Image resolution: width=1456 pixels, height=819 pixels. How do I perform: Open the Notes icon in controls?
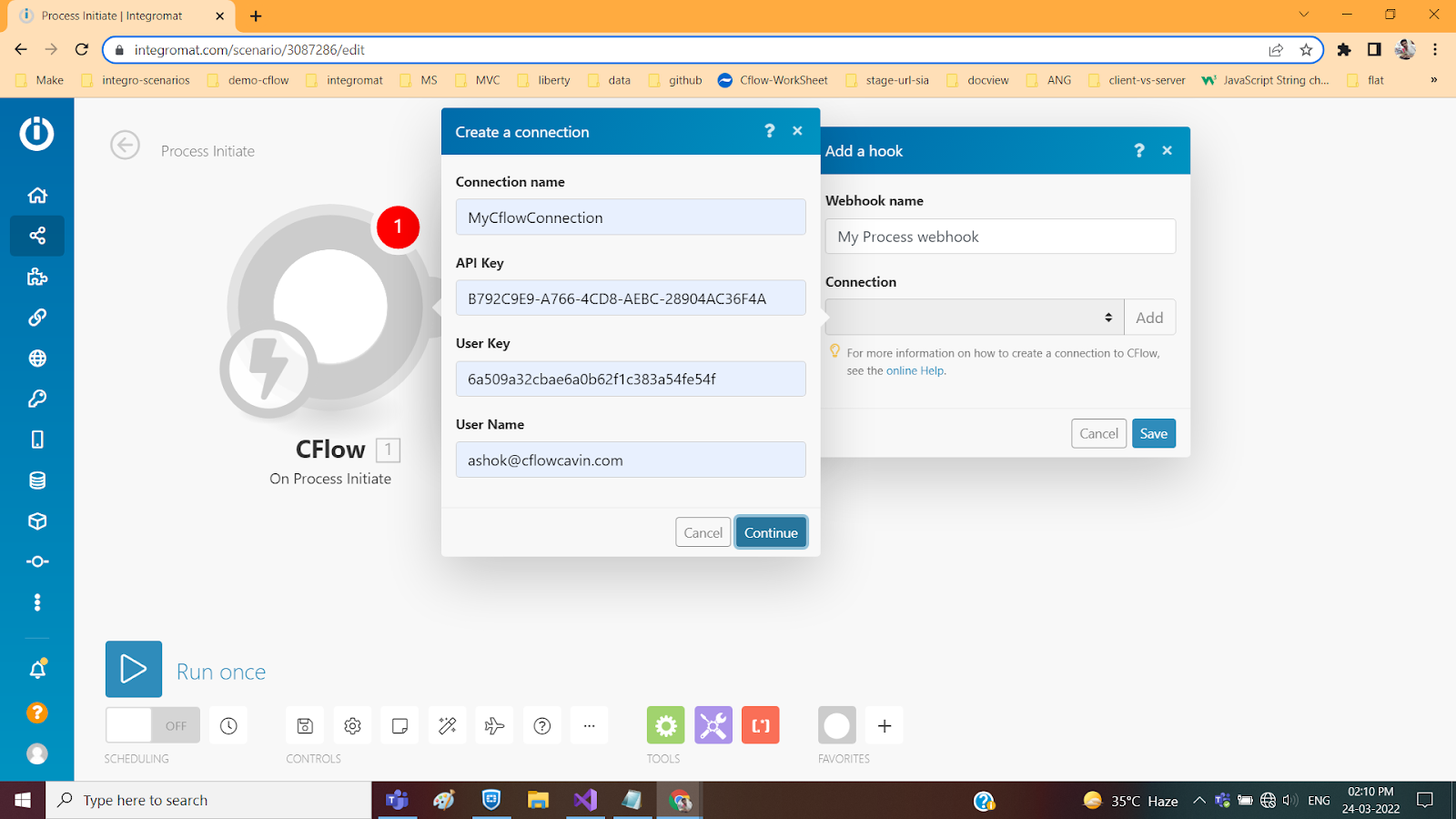pyautogui.click(x=399, y=725)
